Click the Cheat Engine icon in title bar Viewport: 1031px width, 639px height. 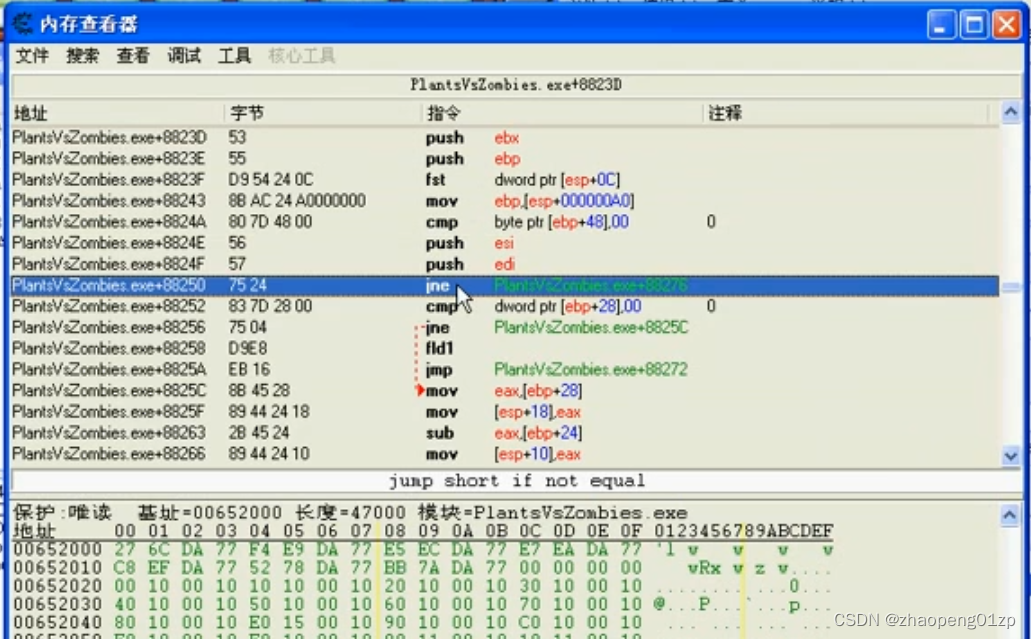(x=23, y=24)
